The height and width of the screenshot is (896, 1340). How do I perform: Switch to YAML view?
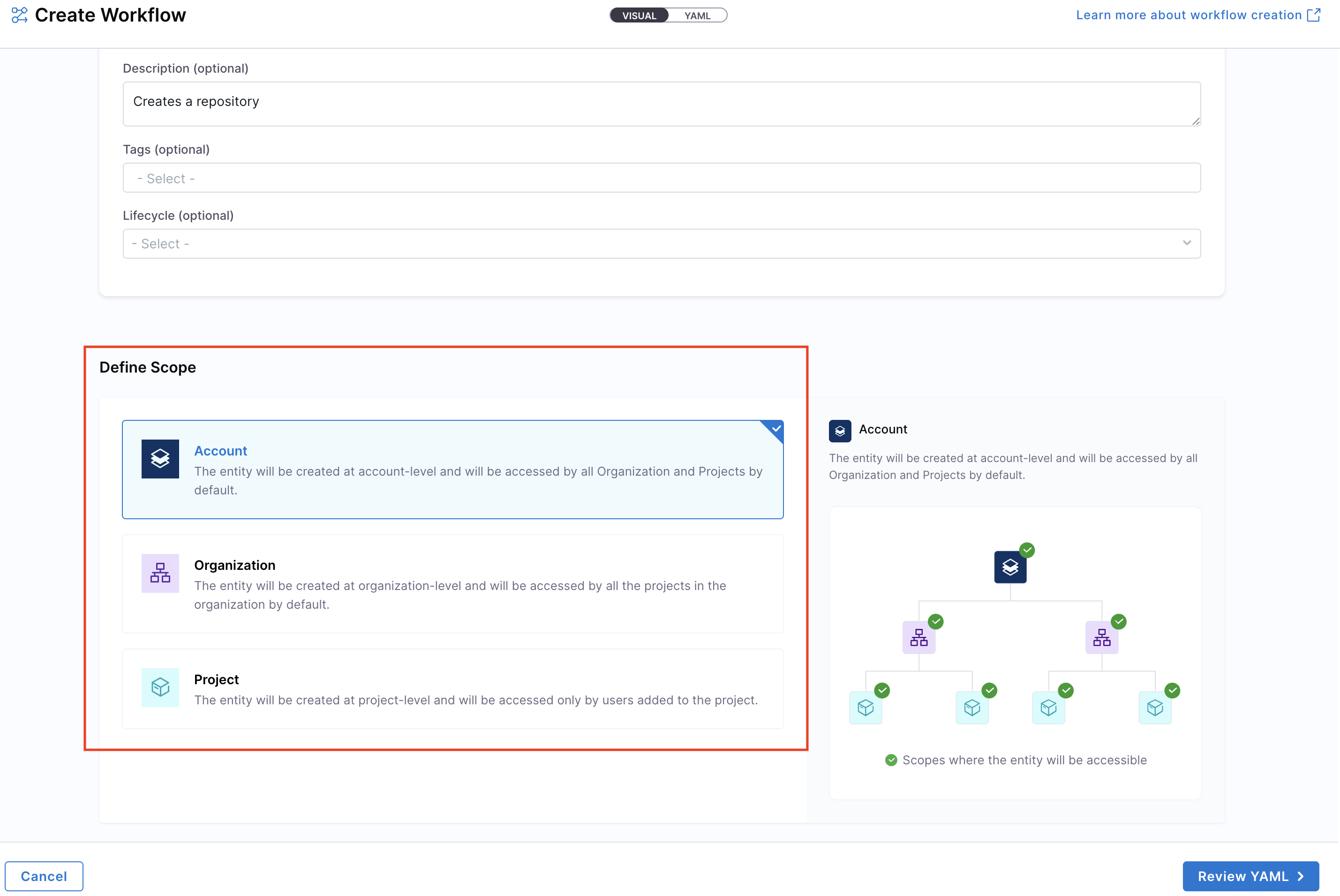(697, 15)
